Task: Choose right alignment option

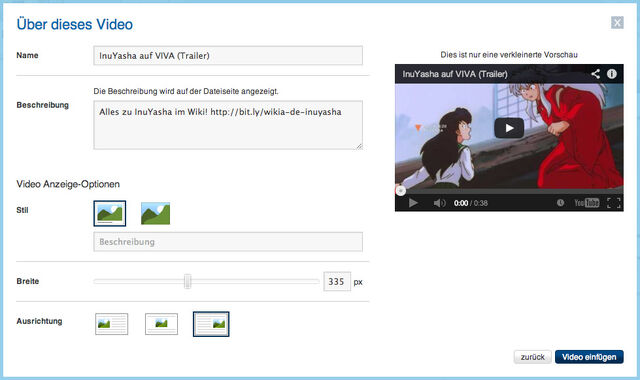Action: pos(211,324)
